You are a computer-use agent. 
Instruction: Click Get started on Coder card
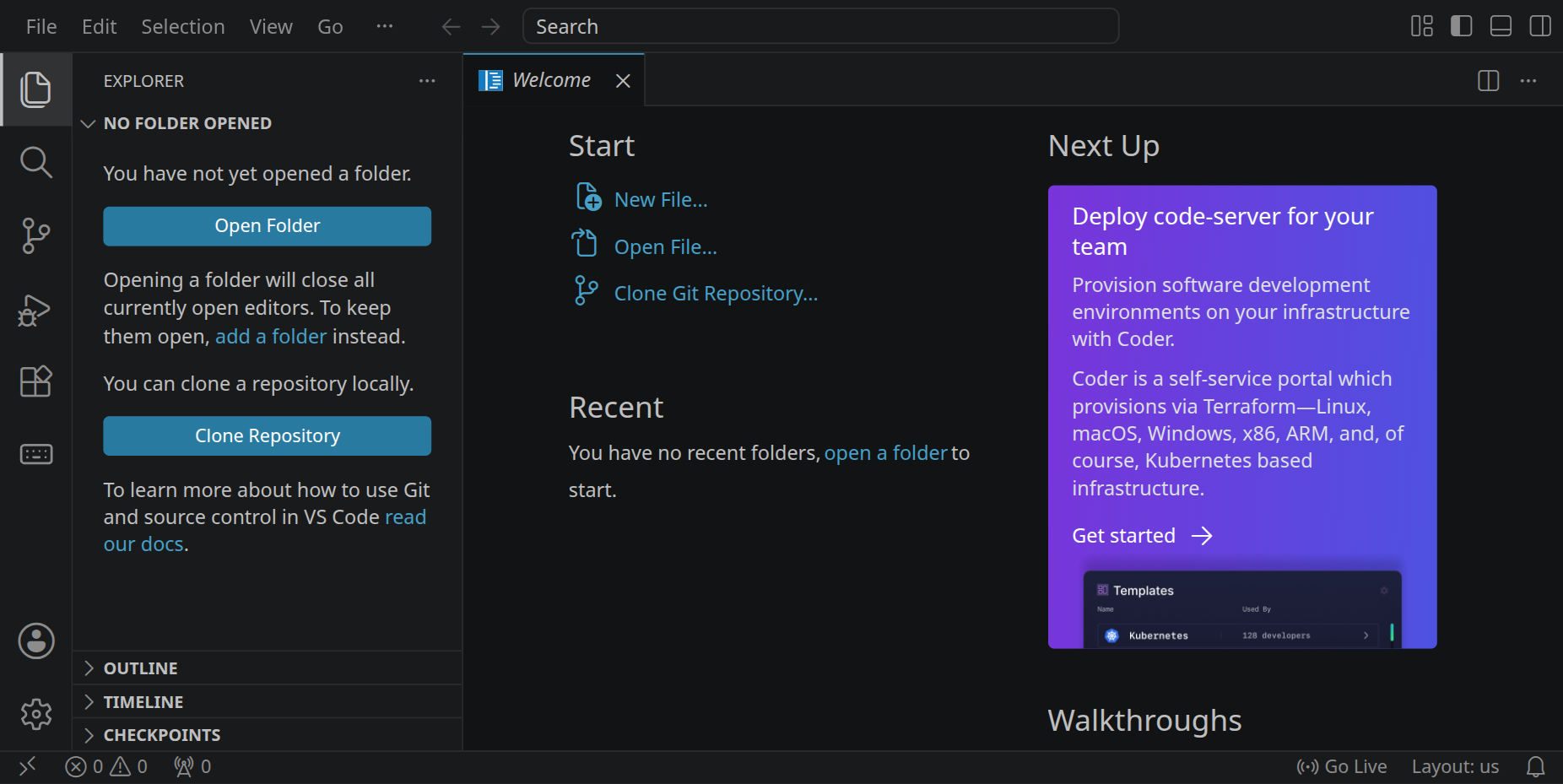click(1142, 536)
